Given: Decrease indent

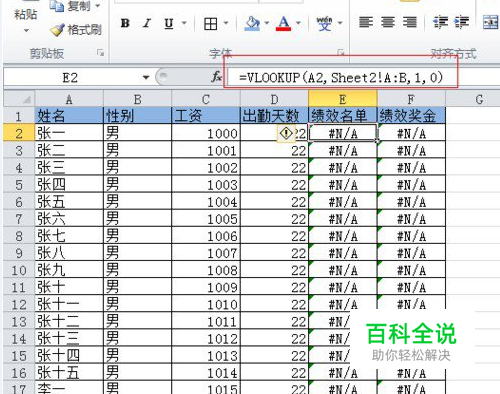Looking at the screenshot, I should tap(440, 22).
